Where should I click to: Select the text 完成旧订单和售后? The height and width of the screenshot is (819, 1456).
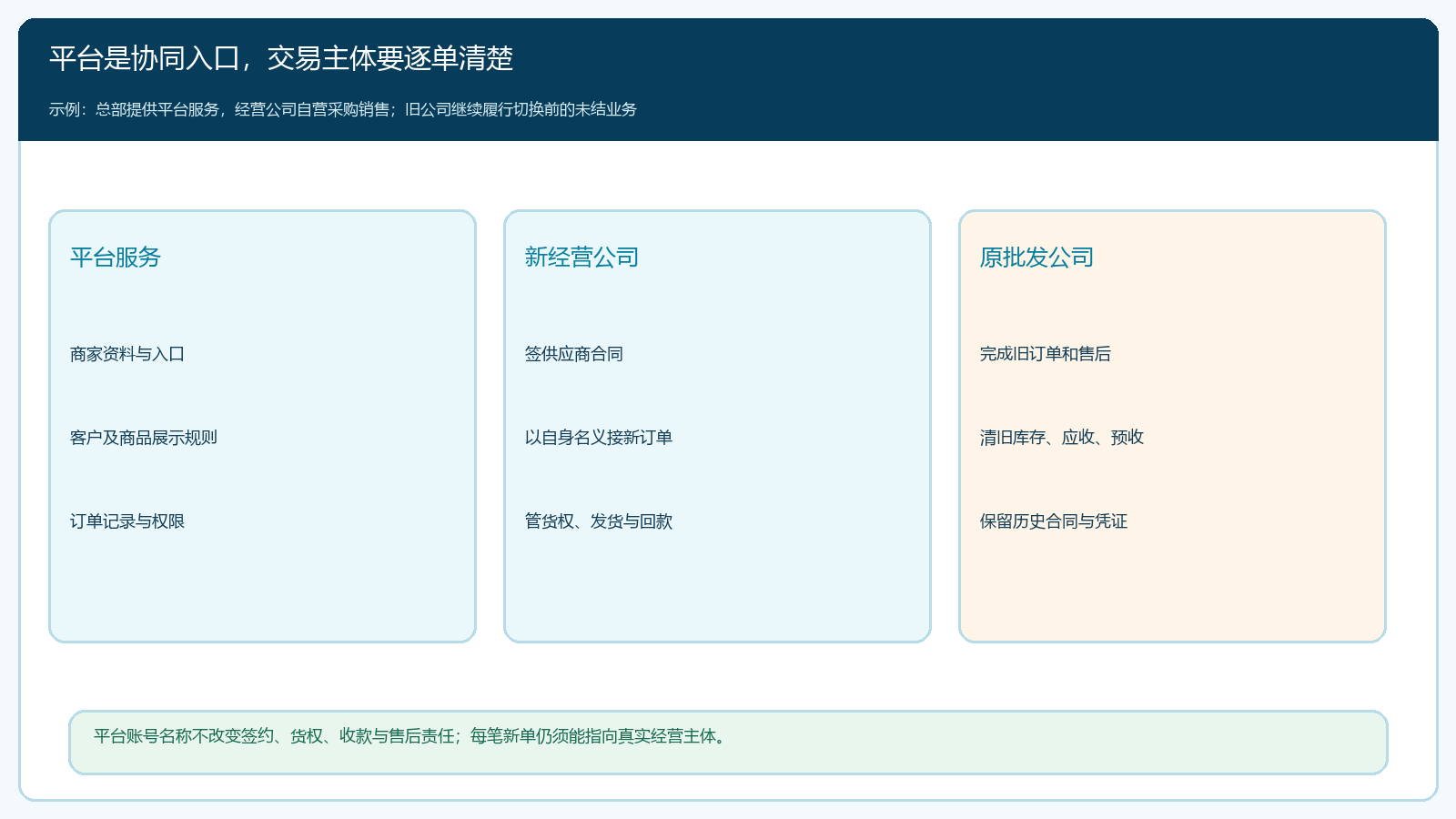click(1046, 354)
